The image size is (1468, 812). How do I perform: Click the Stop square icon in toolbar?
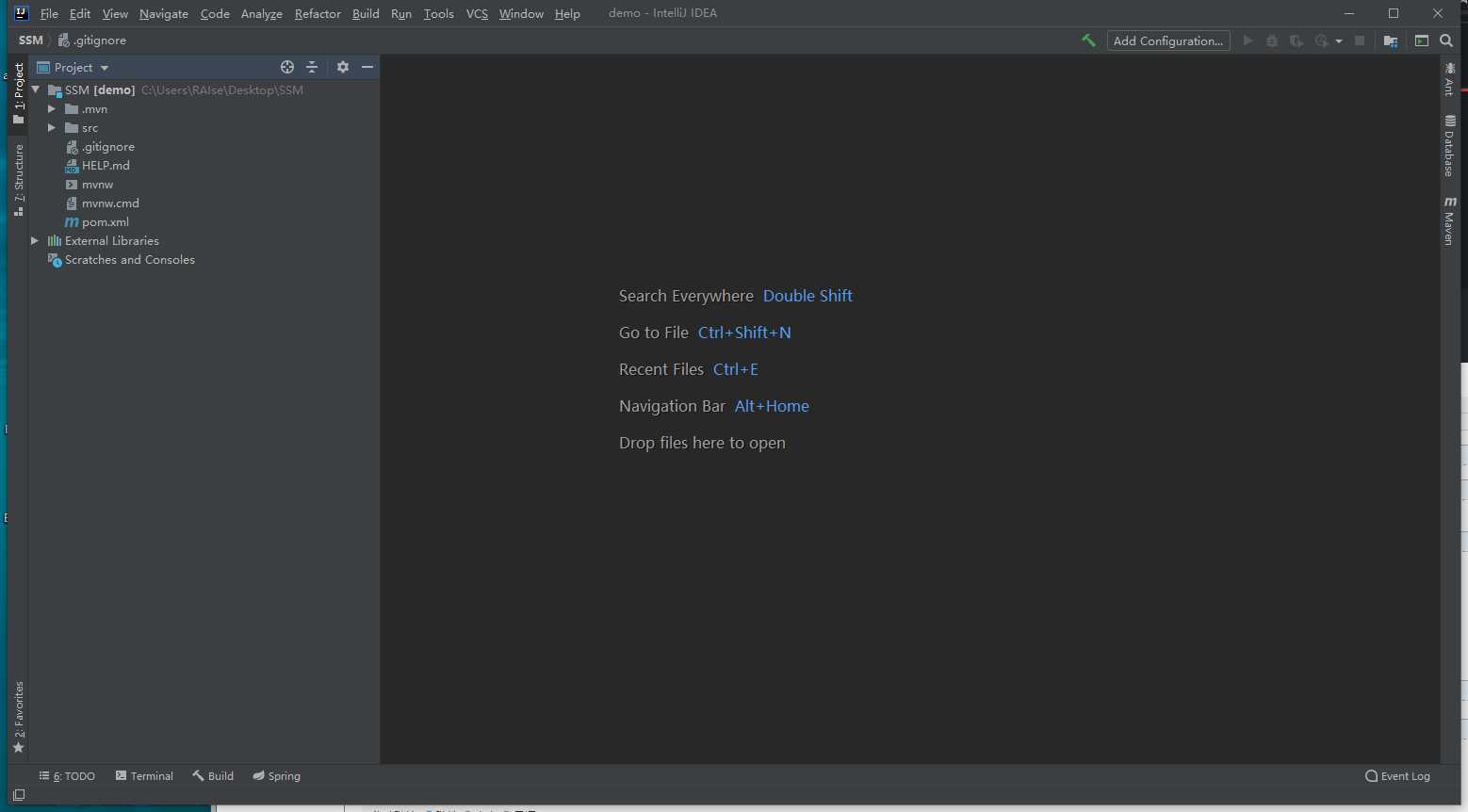coord(1360,41)
